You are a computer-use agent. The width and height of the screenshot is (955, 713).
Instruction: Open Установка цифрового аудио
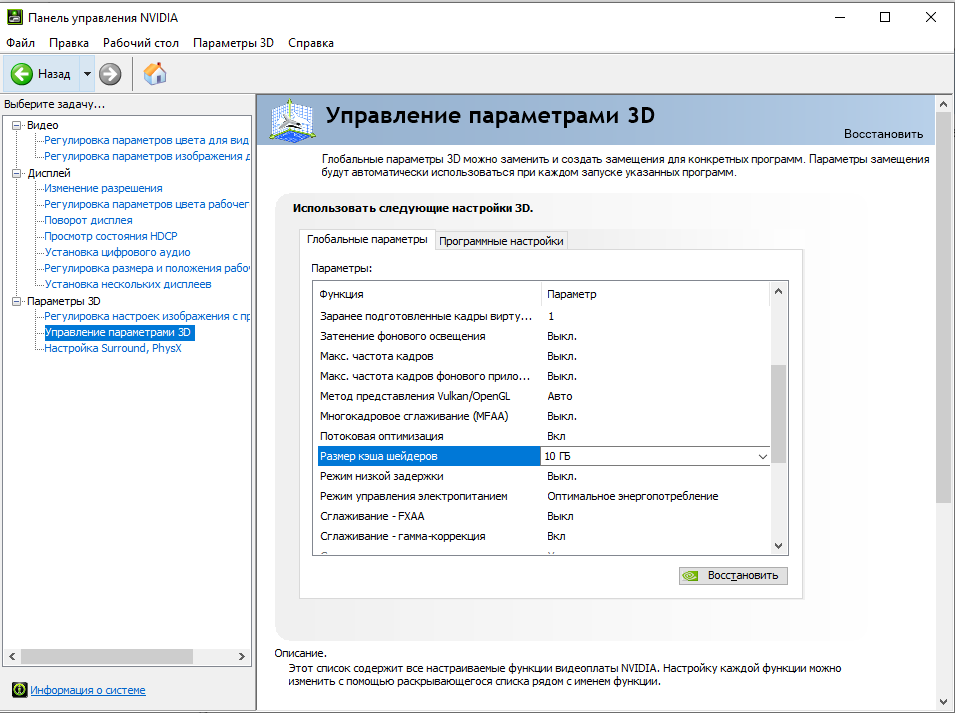(x=117, y=252)
